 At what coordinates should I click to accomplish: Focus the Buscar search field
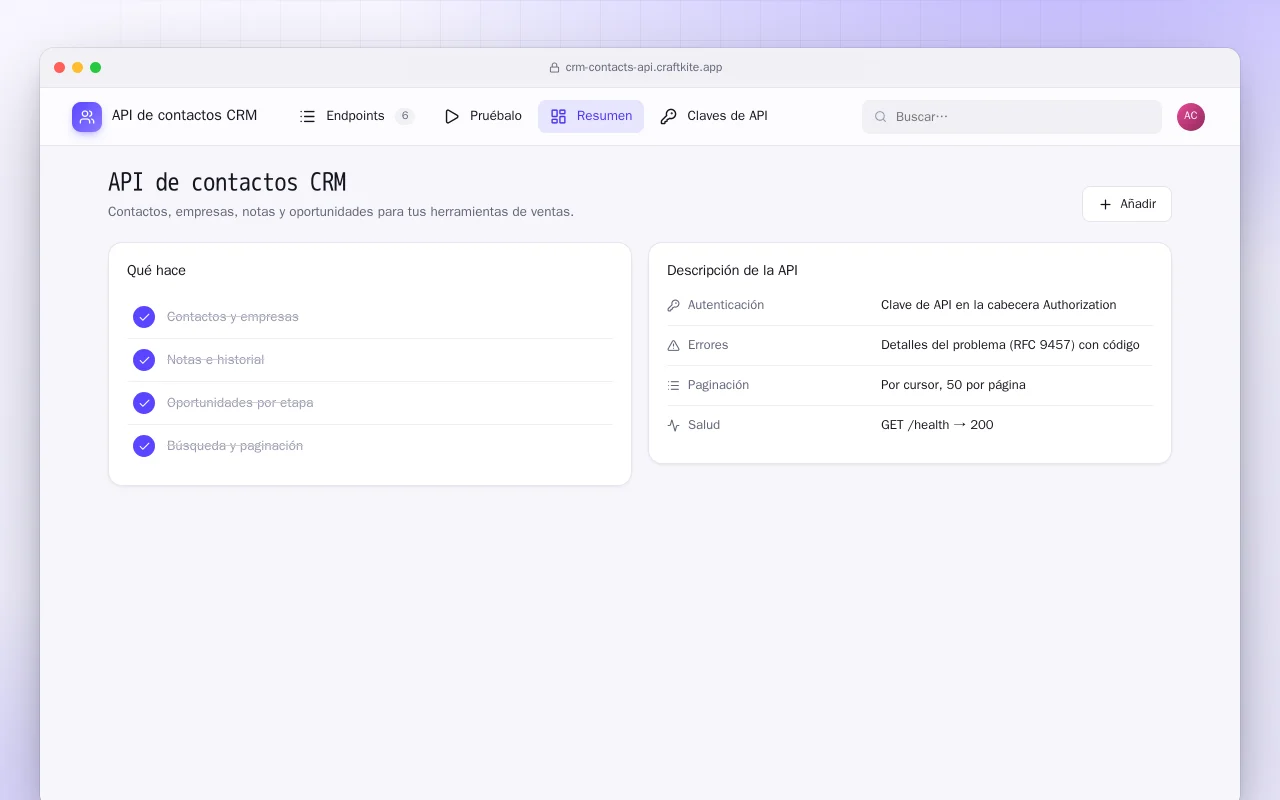coord(1012,117)
